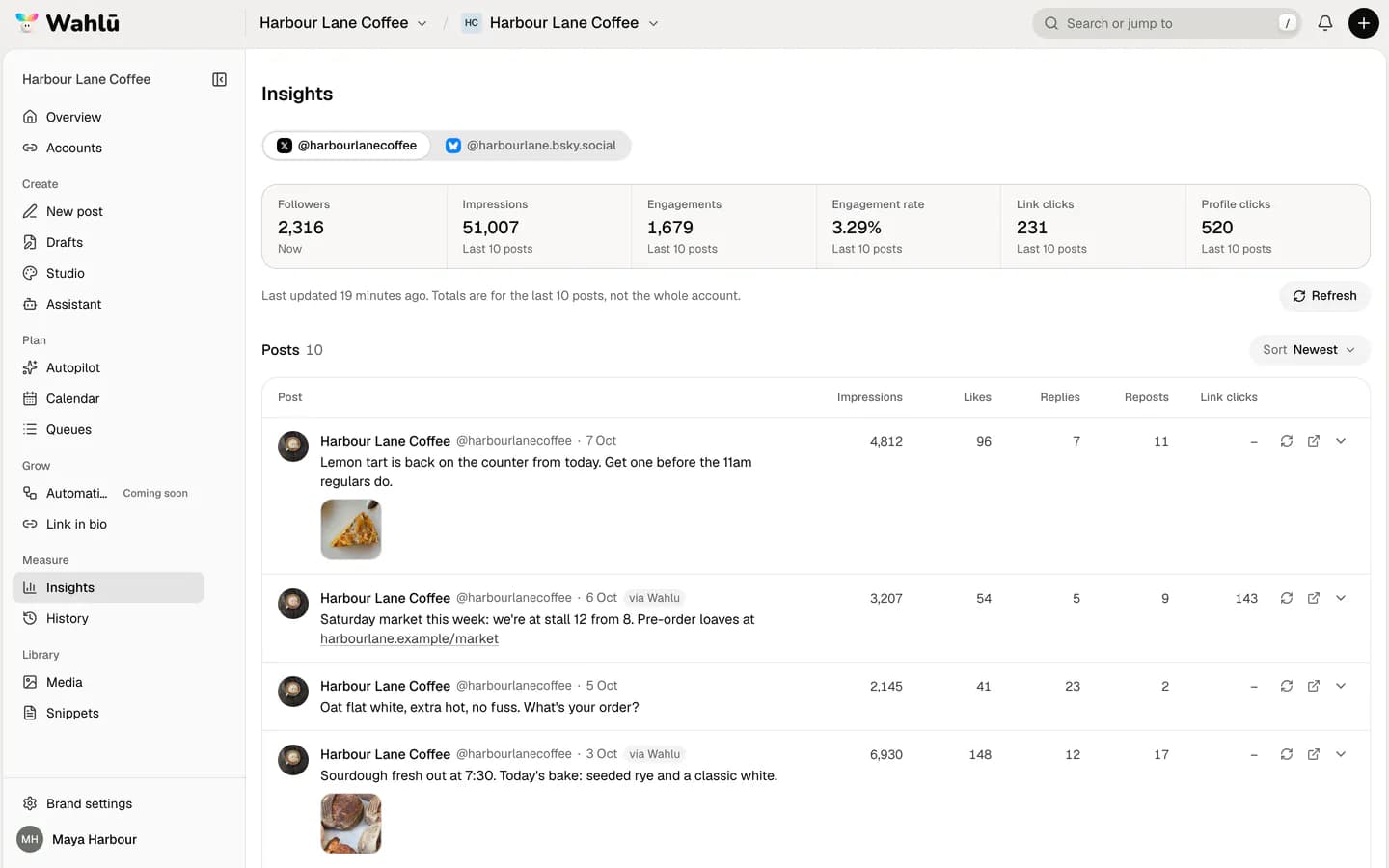1389x868 pixels.
Task: Click the Saturday market post avatar
Action: coord(293,604)
